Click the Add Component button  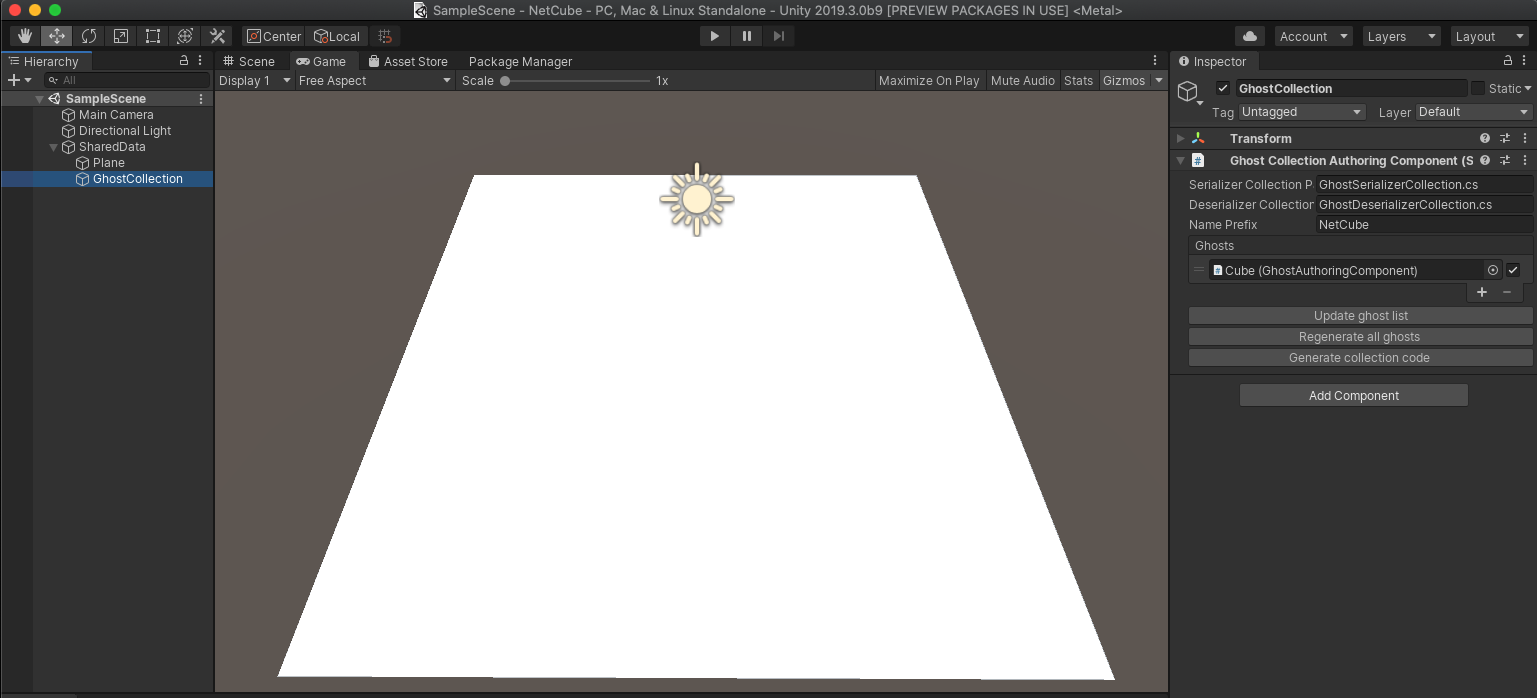[1353, 395]
